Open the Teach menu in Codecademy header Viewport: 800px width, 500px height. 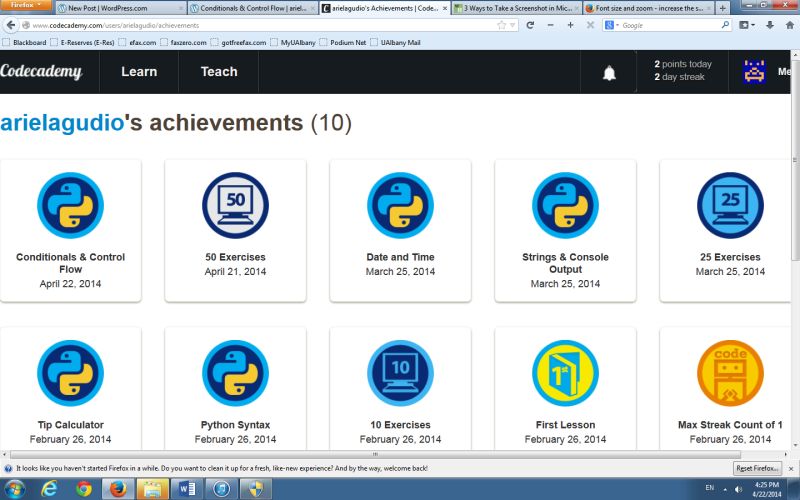[x=219, y=71]
